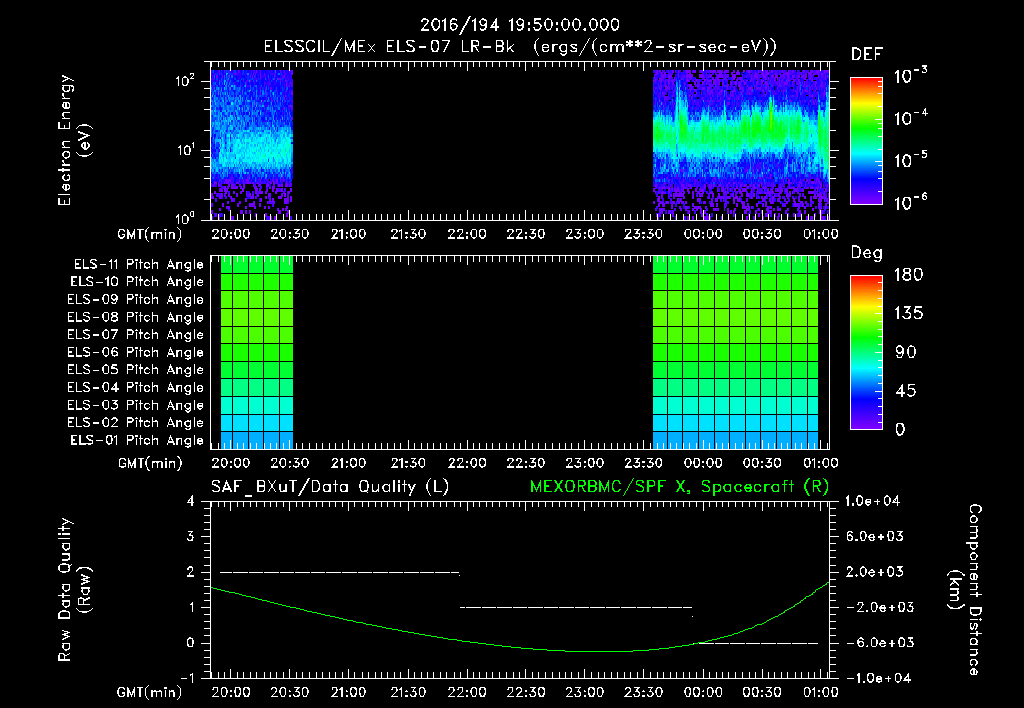This screenshot has height=708, width=1024.
Task: Click the 21:00 tick label under bottom plot
Action: [x=348, y=692]
